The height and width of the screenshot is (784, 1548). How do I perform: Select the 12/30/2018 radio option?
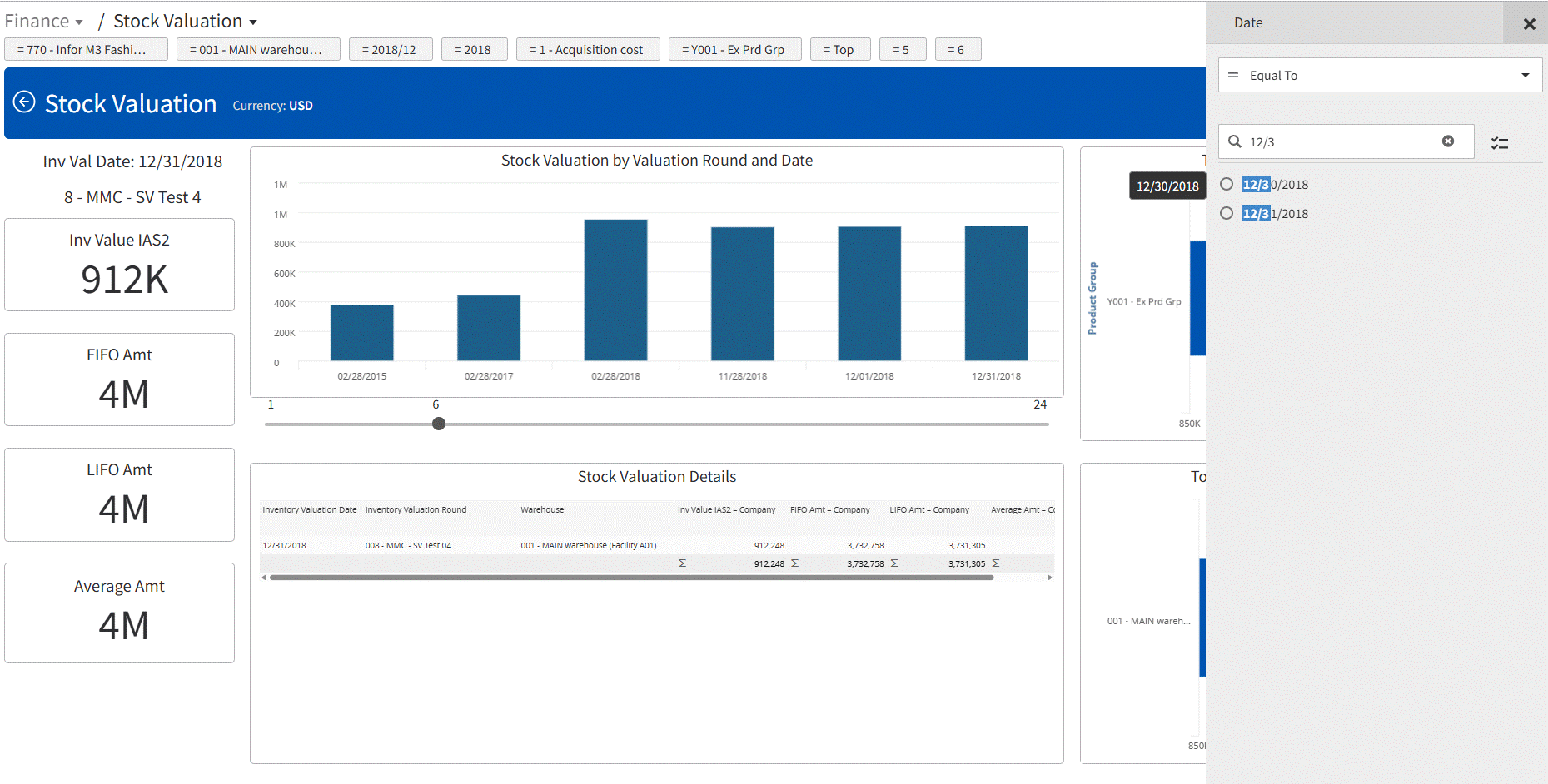pos(1227,184)
